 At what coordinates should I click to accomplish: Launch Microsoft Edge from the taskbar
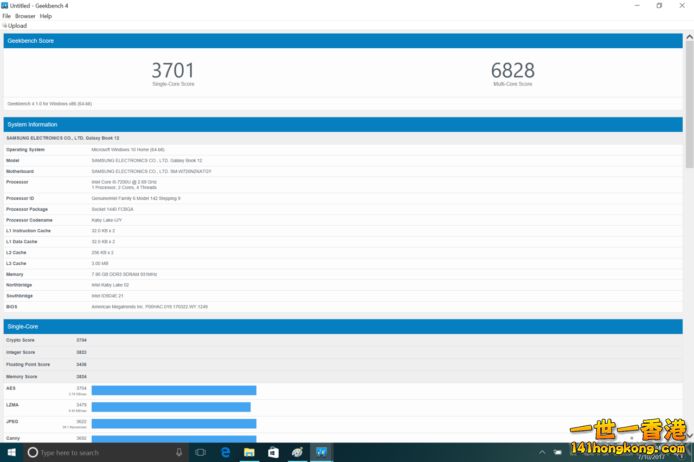point(226,452)
